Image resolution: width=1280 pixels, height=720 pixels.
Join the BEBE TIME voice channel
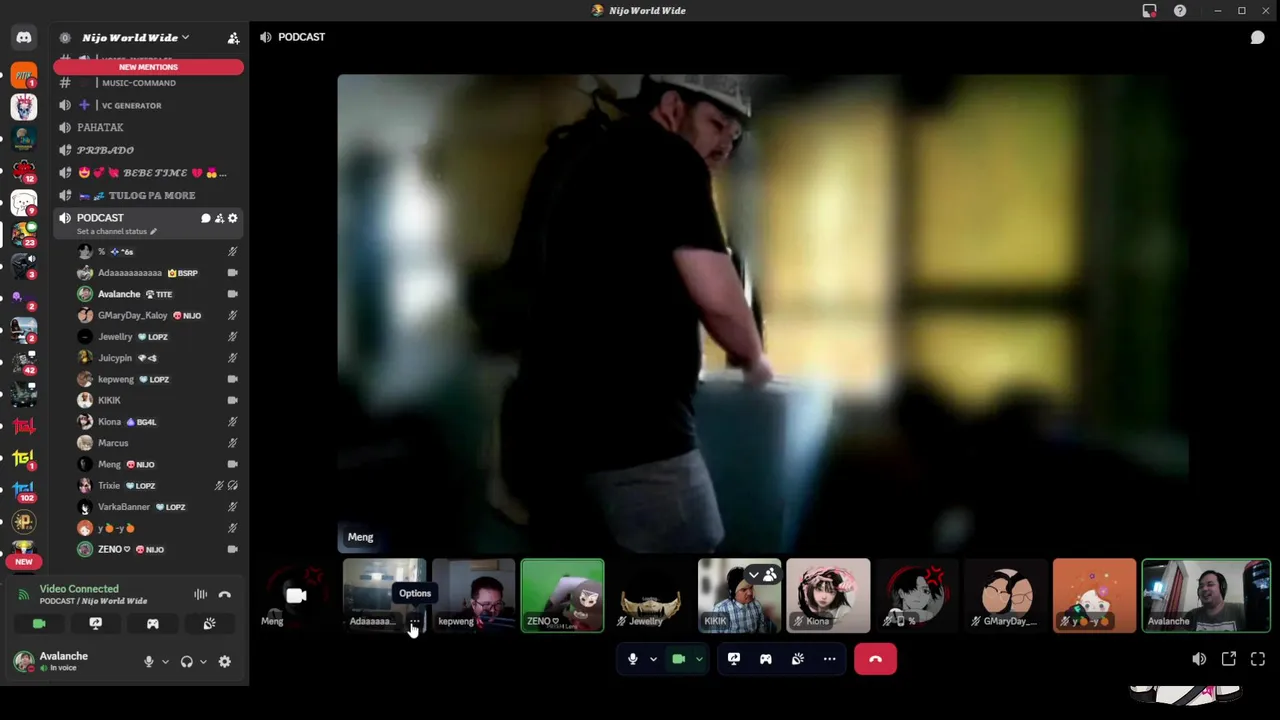click(148, 173)
